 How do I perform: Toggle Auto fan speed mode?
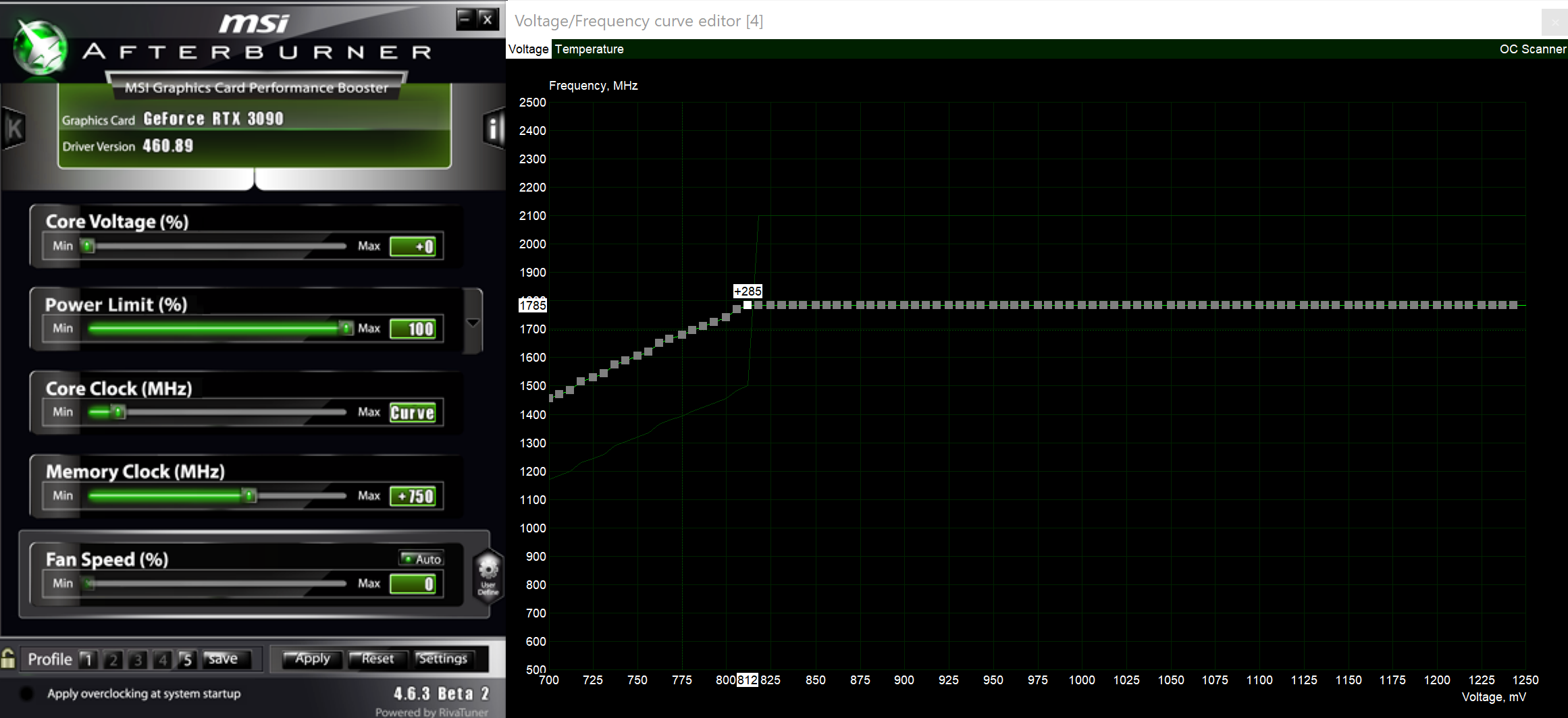(421, 559)
